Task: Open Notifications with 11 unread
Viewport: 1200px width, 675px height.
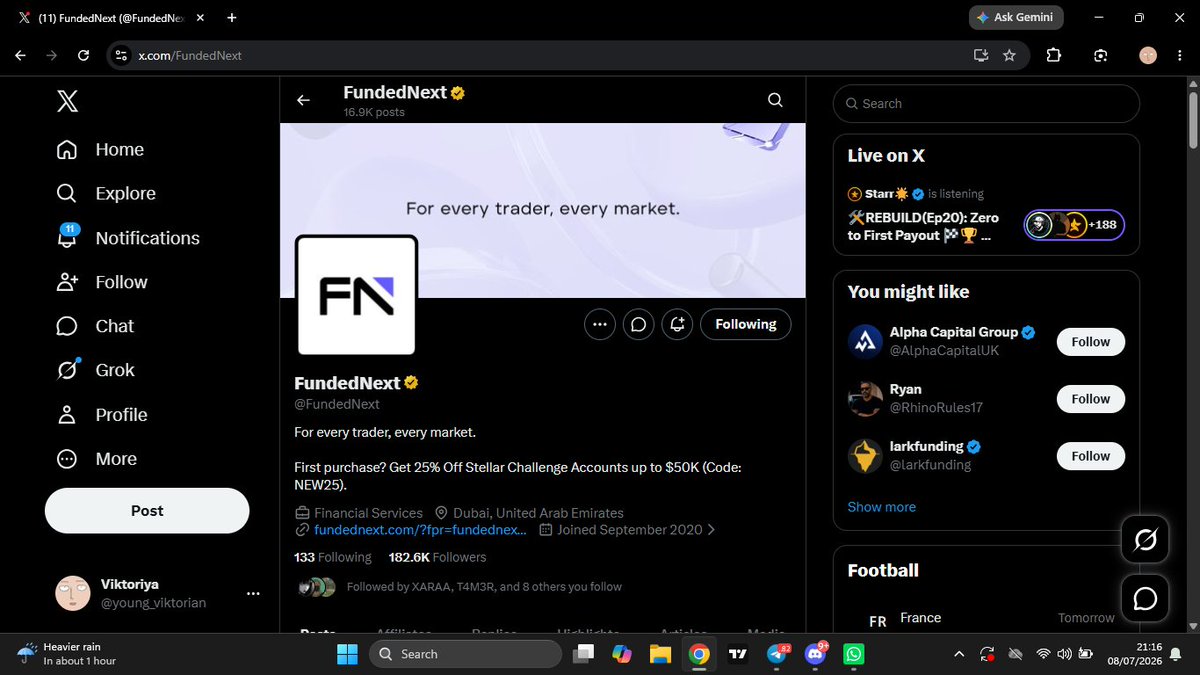Action: (x=128, y=238)
